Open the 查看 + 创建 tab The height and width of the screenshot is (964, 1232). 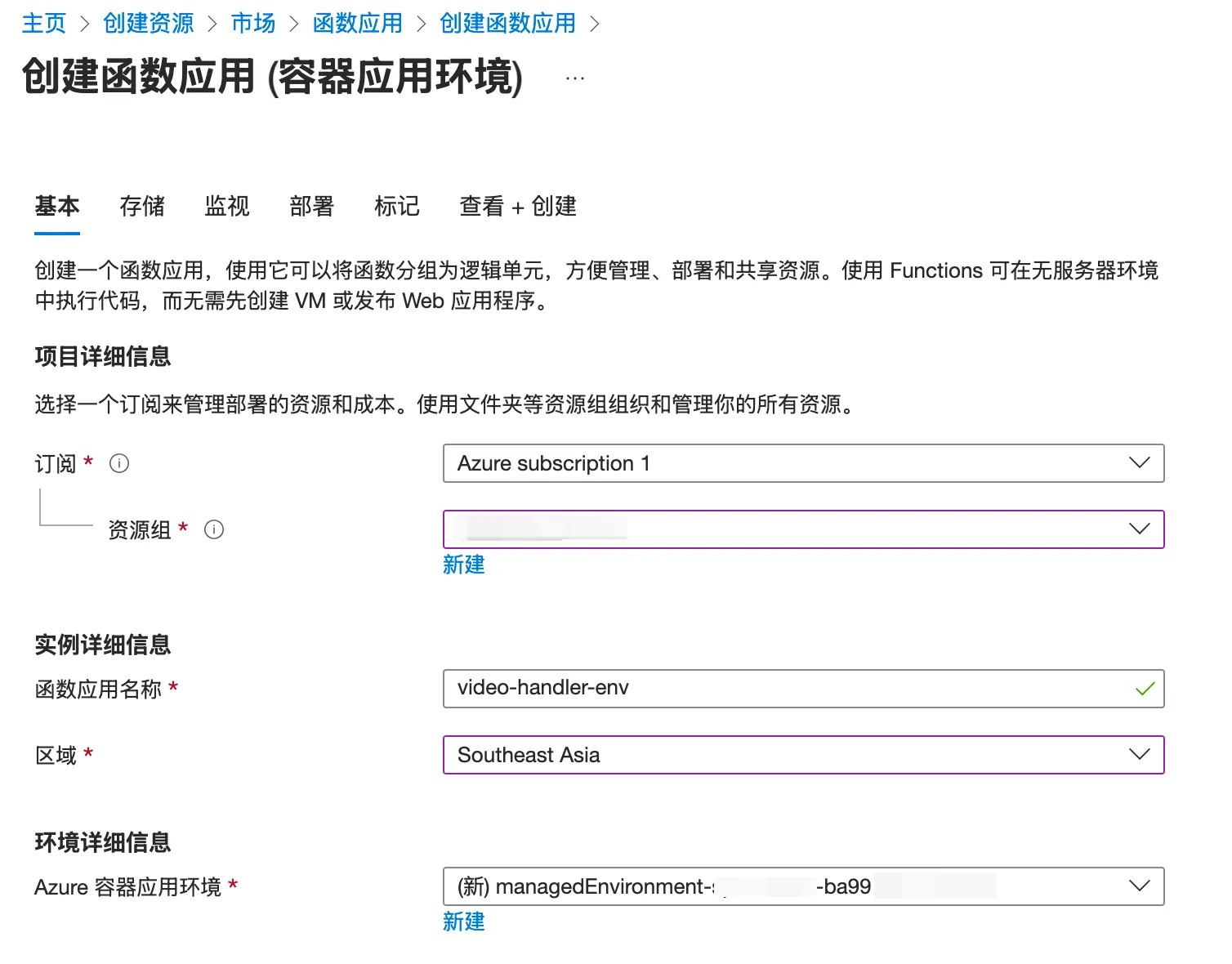tap(518, 206)
